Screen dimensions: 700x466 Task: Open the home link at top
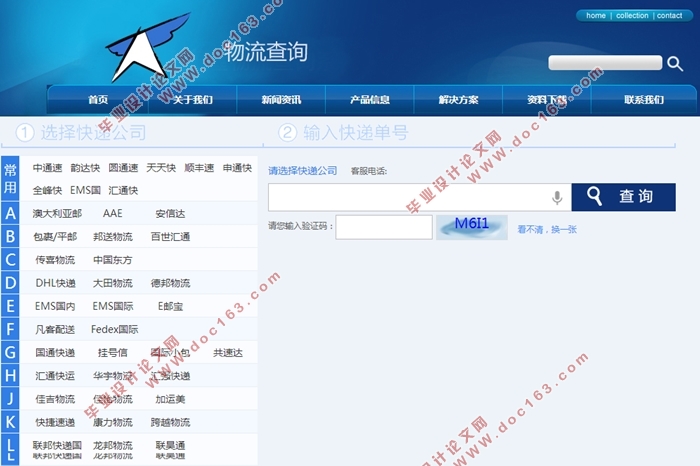click(596, 16)
